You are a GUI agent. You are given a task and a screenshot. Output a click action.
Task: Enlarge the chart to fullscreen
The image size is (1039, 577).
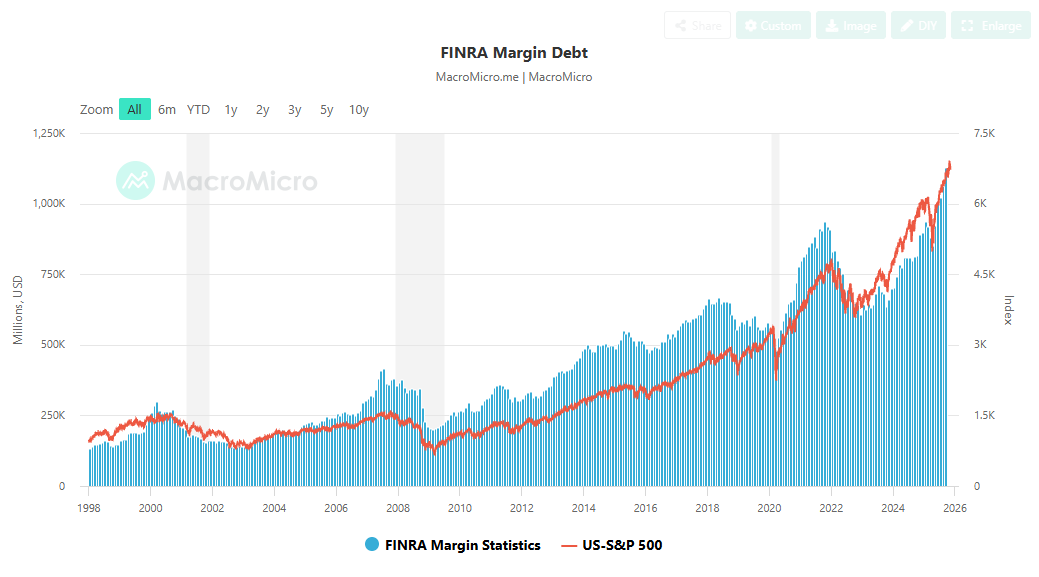click(x=990, y=26)
